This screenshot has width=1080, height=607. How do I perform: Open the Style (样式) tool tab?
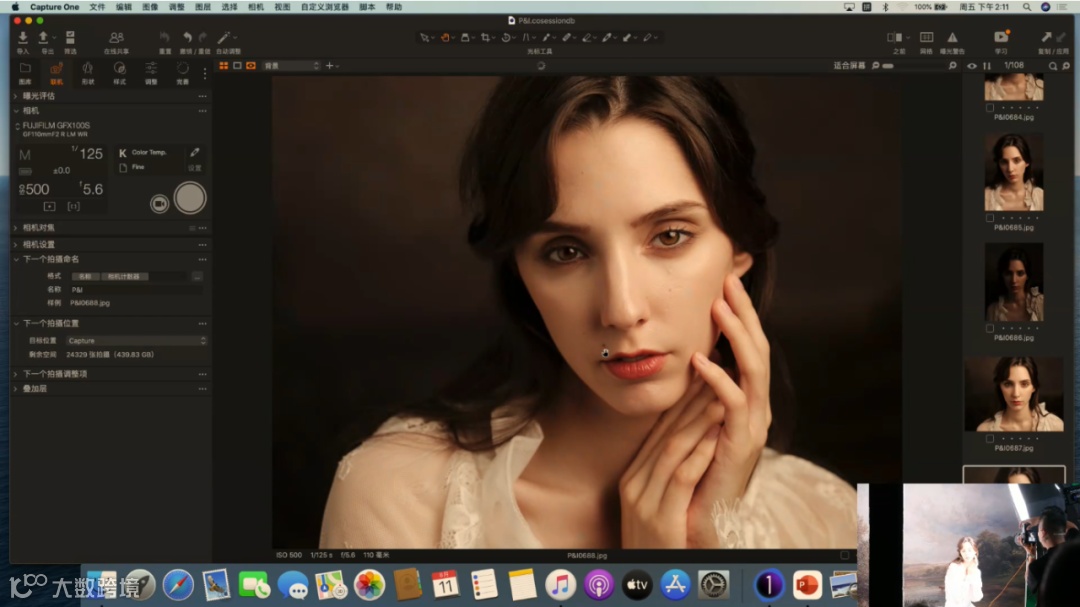tap(119, 72)
